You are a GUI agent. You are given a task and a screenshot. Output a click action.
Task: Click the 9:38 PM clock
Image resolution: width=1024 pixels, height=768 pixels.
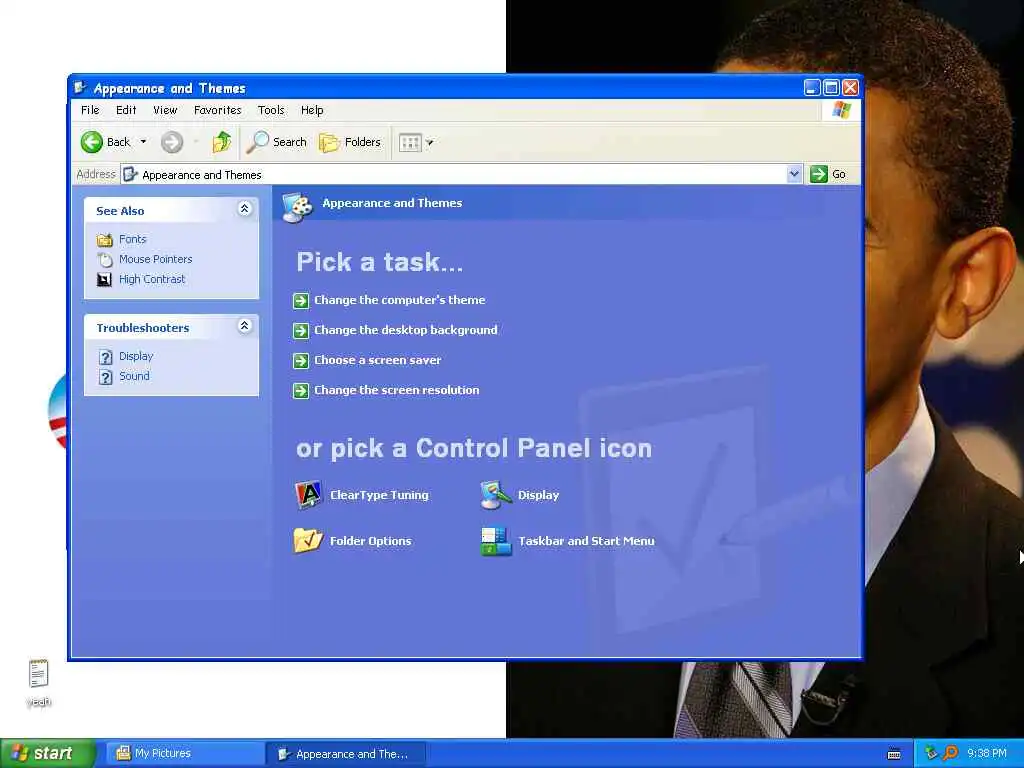pos(987,754)
